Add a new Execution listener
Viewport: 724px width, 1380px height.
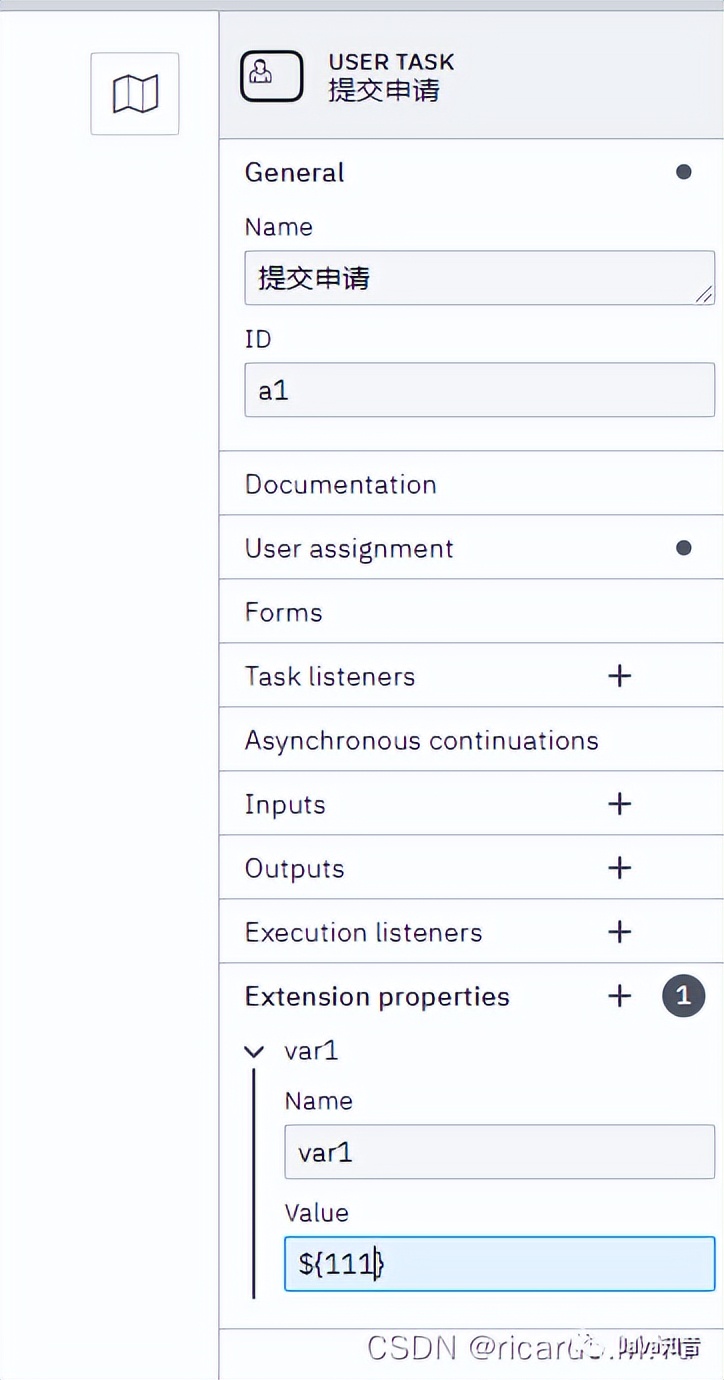pyautogui.click(x=620, y=932)
